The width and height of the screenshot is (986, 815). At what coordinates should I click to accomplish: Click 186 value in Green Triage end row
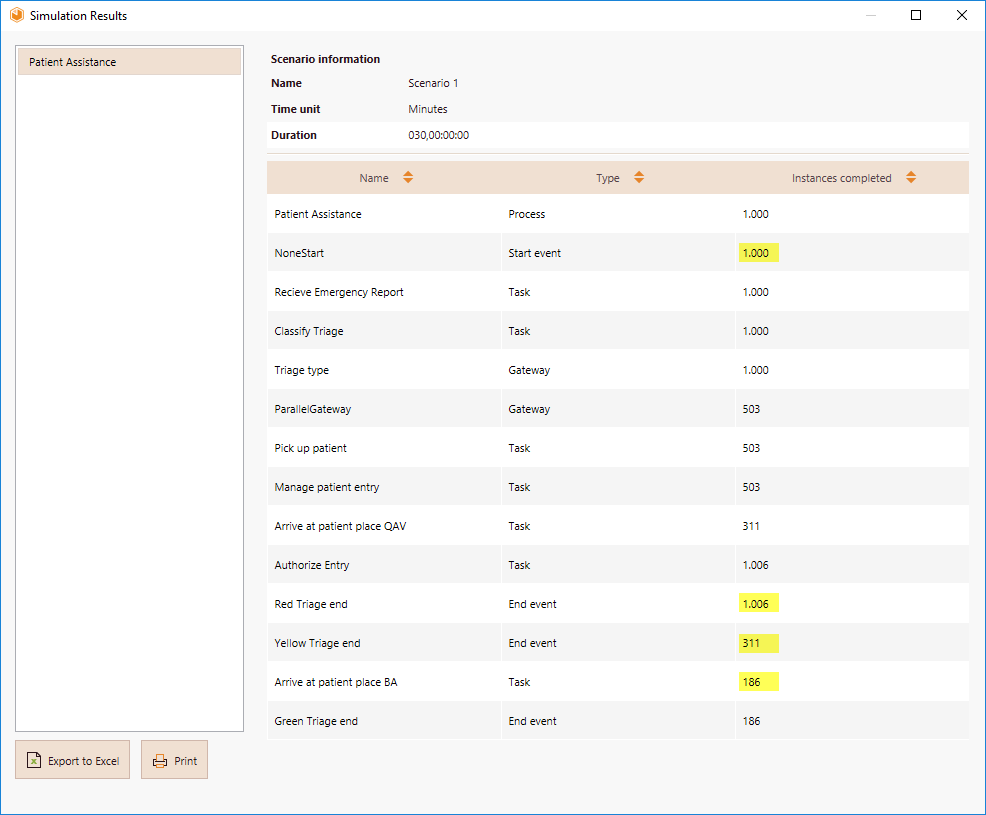point(751,721)
